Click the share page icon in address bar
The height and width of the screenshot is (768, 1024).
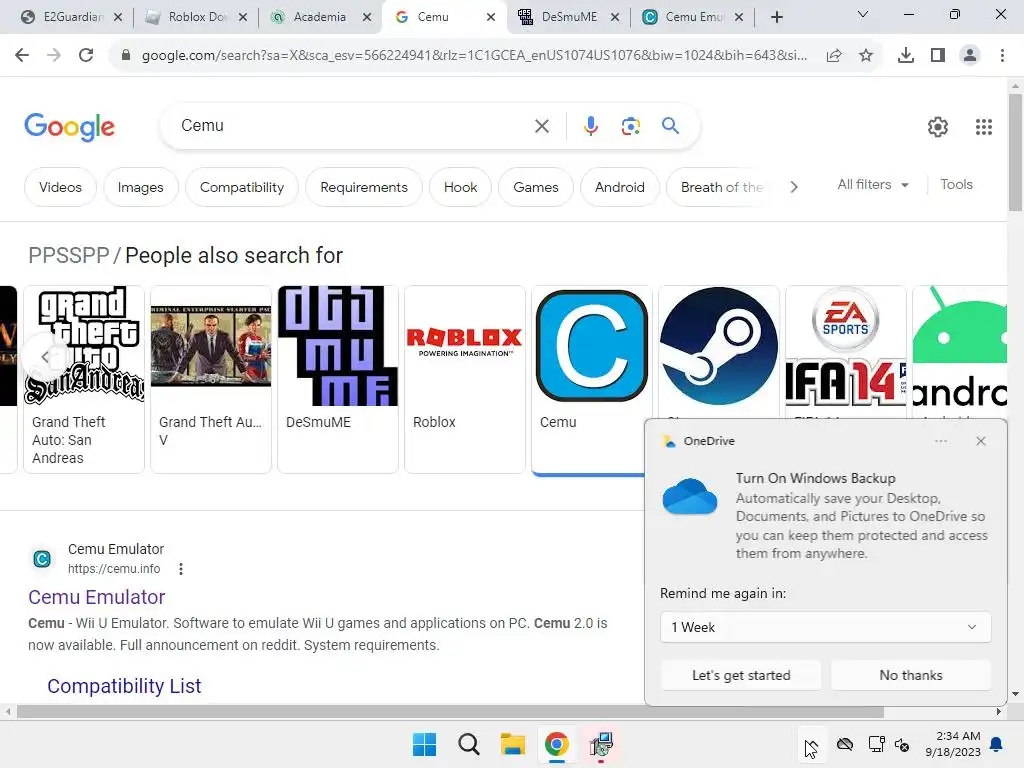tap(834, 56)
